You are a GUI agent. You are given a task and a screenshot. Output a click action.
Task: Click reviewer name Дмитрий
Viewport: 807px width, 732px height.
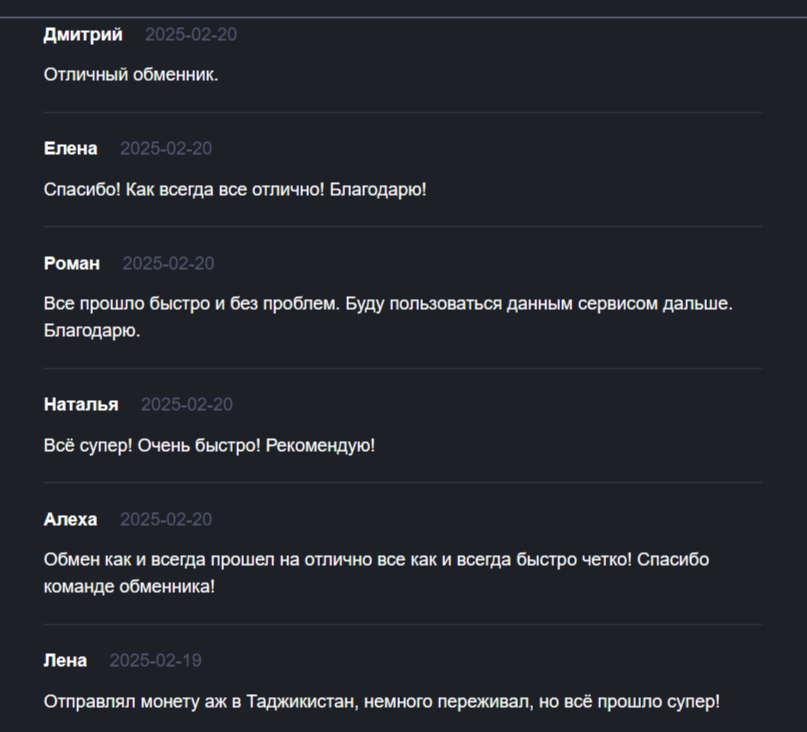[x=83, y=35]
